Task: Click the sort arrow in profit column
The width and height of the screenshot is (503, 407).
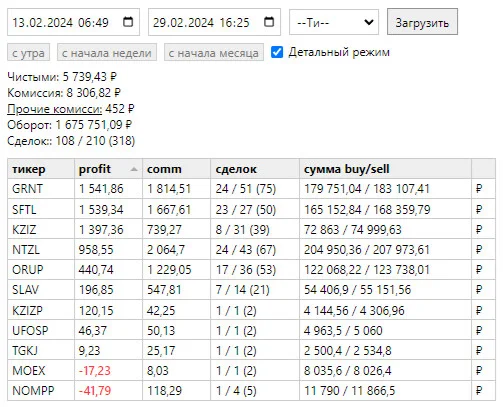Action: [134, 169]
